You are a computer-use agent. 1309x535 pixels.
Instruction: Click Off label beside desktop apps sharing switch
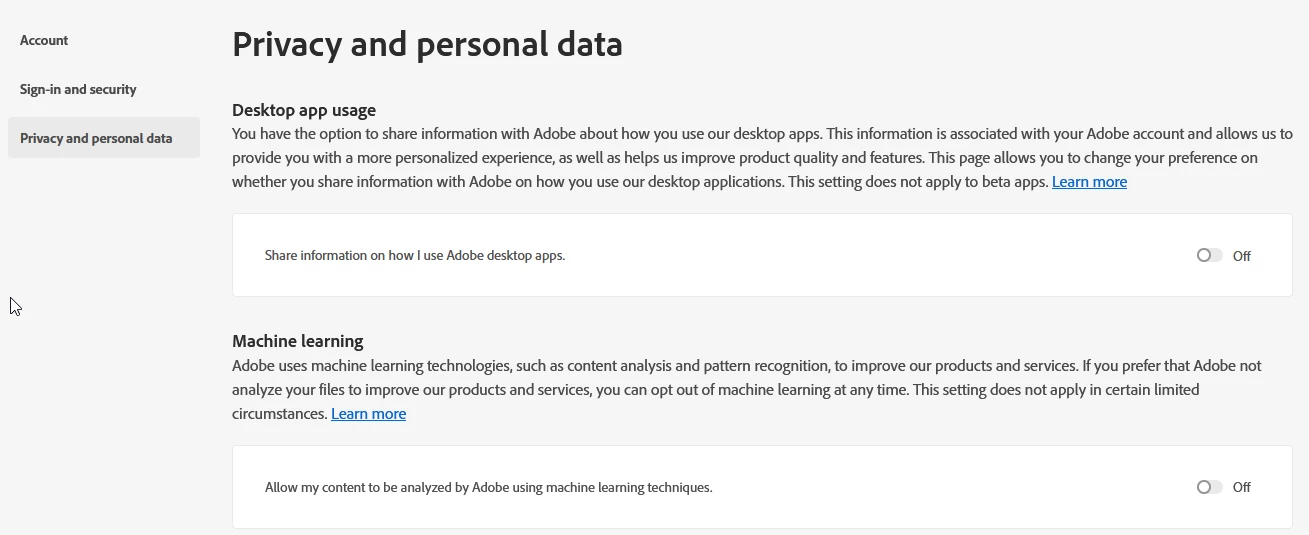1241,256
